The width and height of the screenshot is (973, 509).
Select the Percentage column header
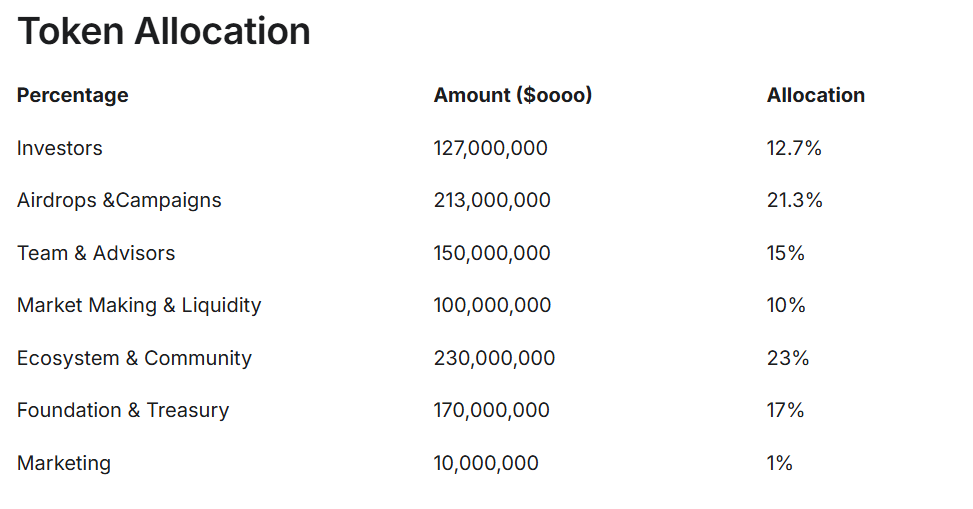pyautogui.click(x=73, y=95)
